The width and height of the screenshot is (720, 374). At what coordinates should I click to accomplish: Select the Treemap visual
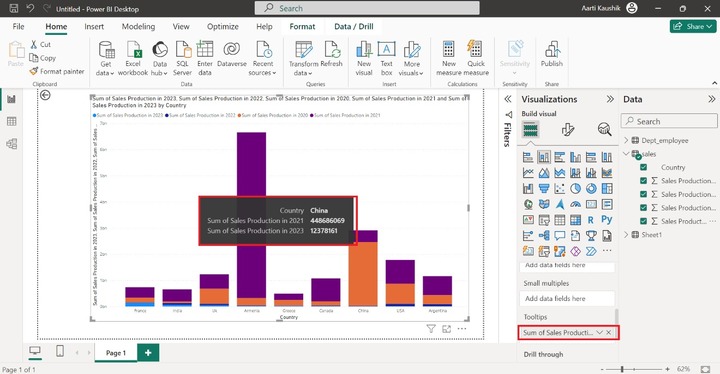tap(607, 188)
